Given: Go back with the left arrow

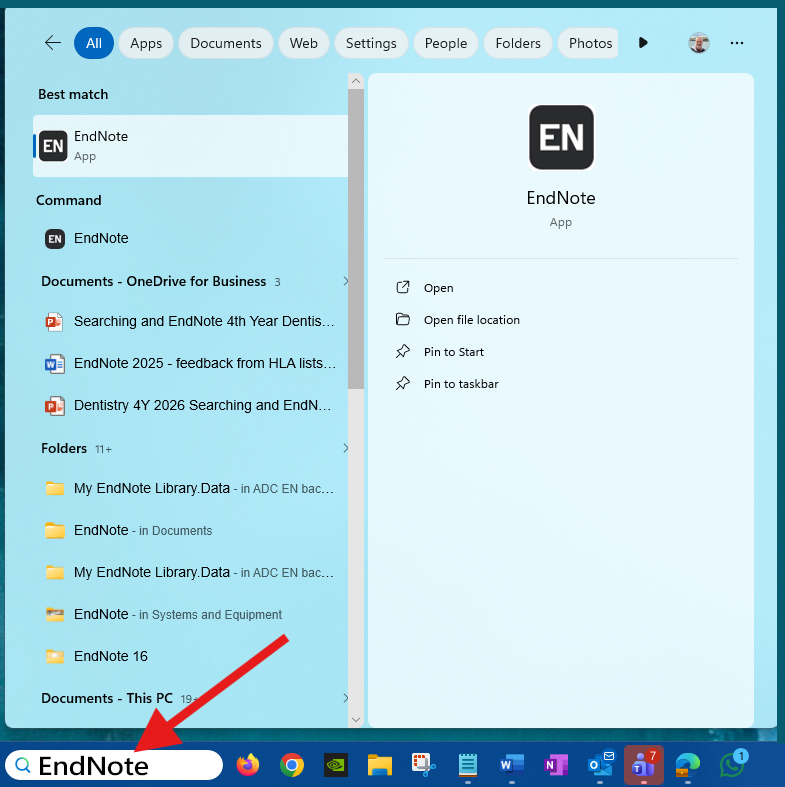Looking at the screenshot, I should click(53, 43).
